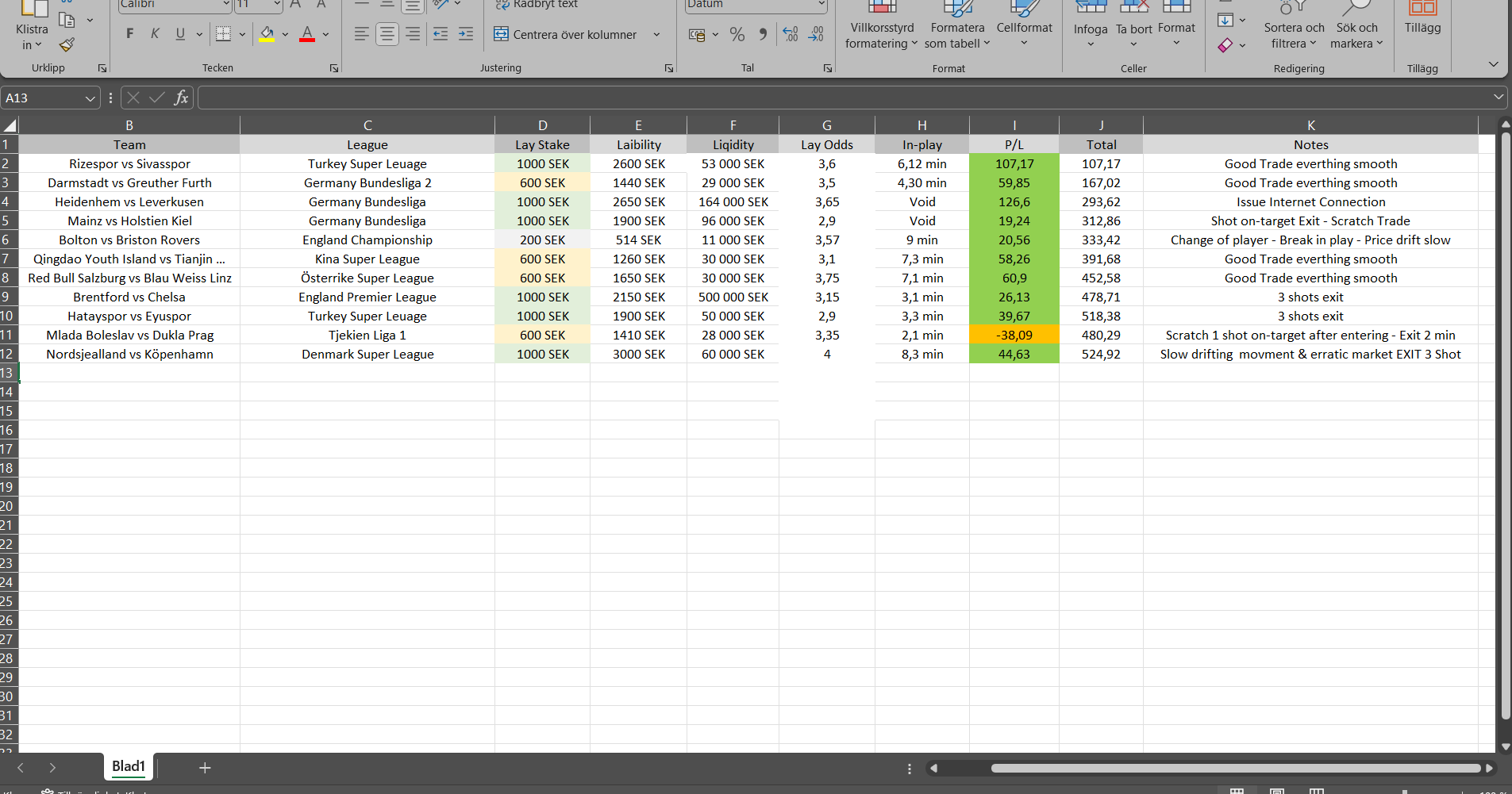Open Tecken group dialog launcher

(334, 68)
